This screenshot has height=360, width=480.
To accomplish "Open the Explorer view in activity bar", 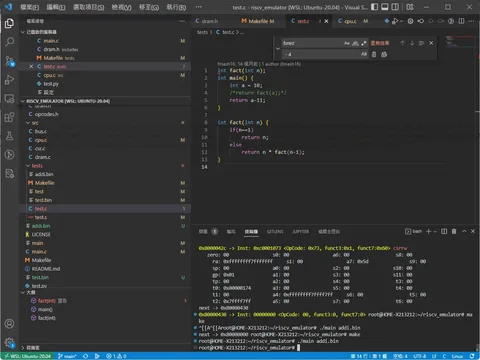I will click(x=9, y=23).
